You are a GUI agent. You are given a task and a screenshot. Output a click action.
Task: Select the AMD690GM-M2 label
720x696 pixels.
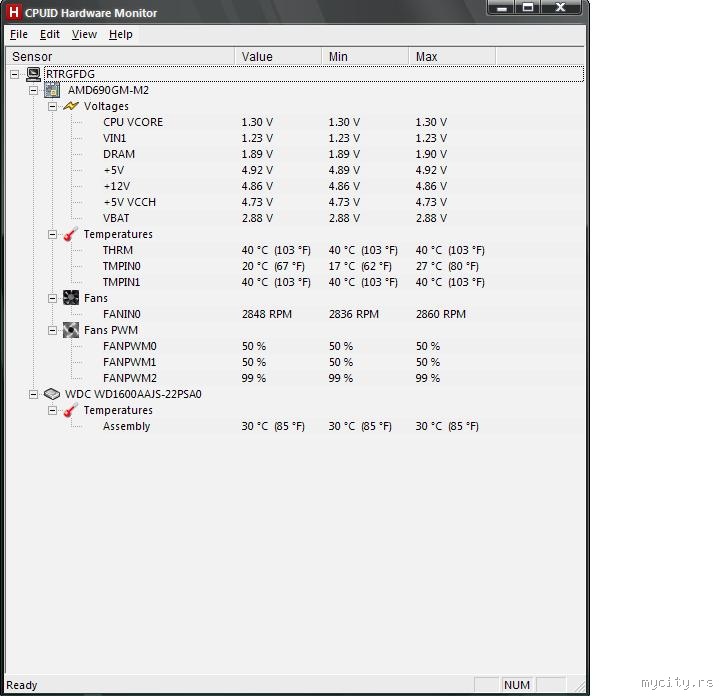pyautogui.click(x=108, y=90)
